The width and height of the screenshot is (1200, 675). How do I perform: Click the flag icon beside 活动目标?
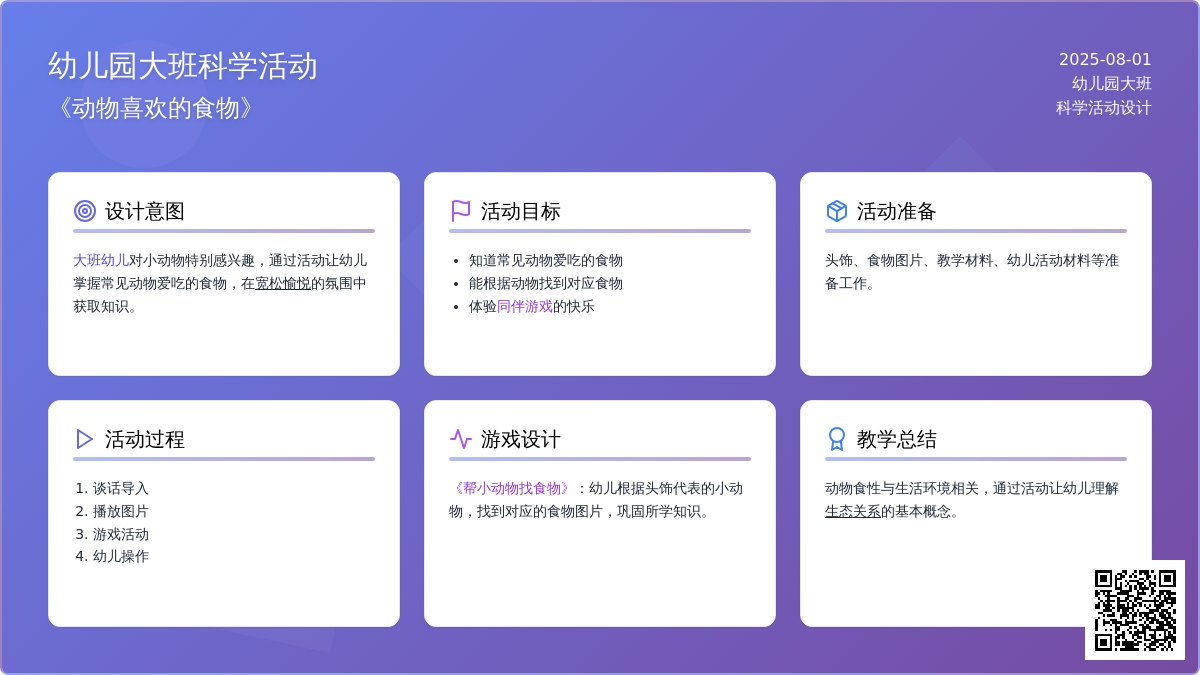(461, 211)
